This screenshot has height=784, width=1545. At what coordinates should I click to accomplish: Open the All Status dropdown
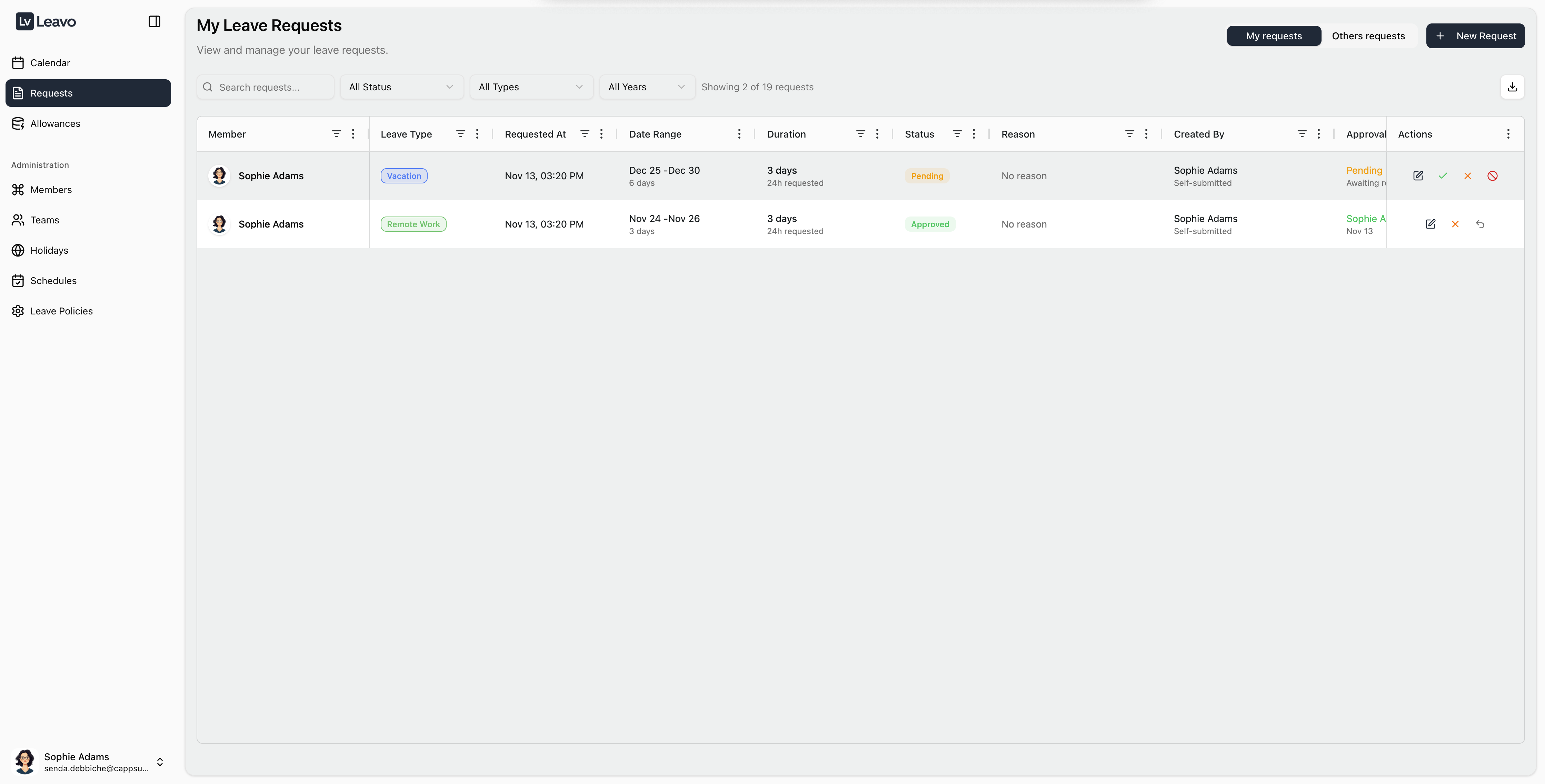click(x=401, y=87)
